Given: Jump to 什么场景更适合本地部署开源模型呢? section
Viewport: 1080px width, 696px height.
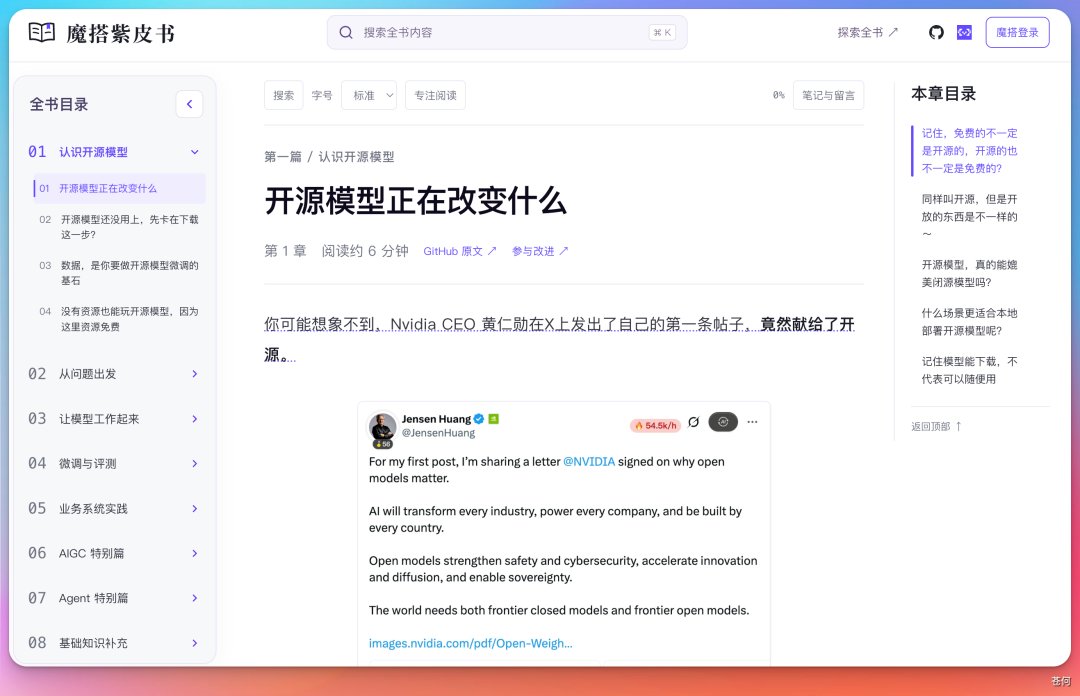Looking at the screenshot, I should tap(969, 322).
